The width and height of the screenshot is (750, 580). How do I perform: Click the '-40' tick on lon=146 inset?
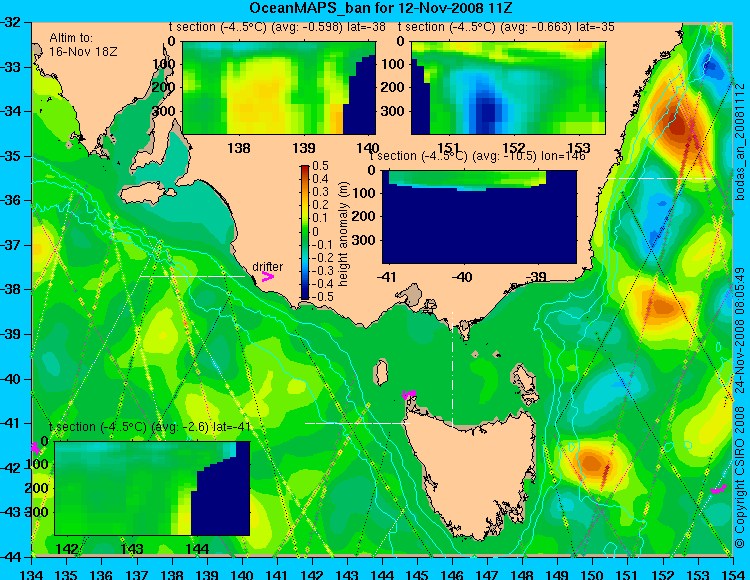pos(462,276)
